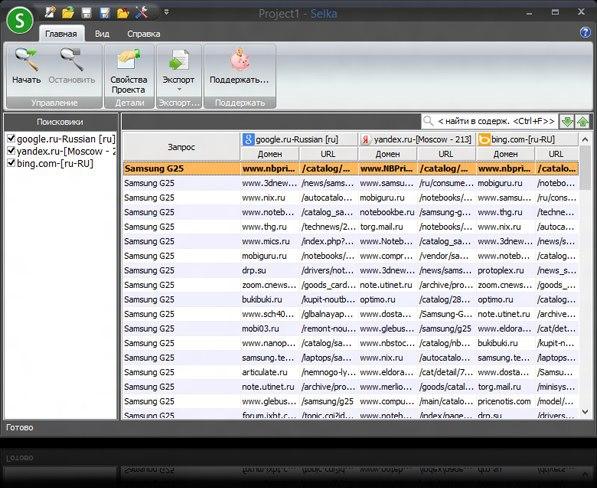Viewport: 597px width, 488px height.
Task: Click the Остановить stop magnifier button
Action: click(x=72, y=66)
